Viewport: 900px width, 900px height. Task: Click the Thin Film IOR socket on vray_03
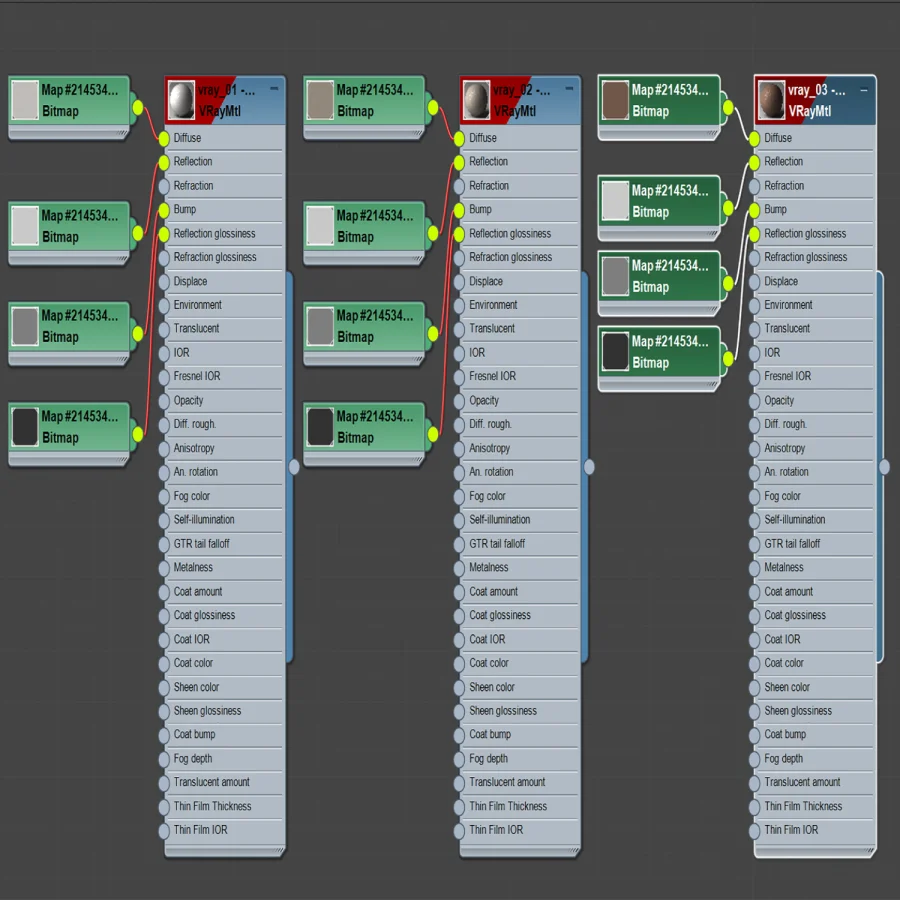pos(754,831)
